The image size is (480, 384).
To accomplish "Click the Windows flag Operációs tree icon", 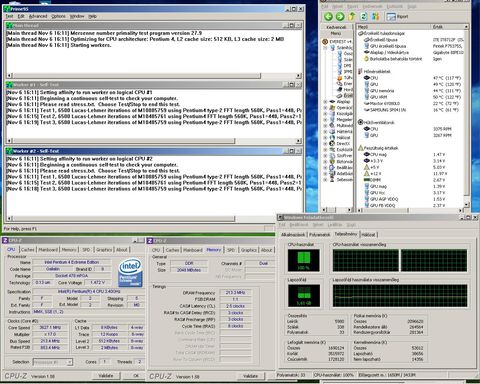I will coord(332,108).
